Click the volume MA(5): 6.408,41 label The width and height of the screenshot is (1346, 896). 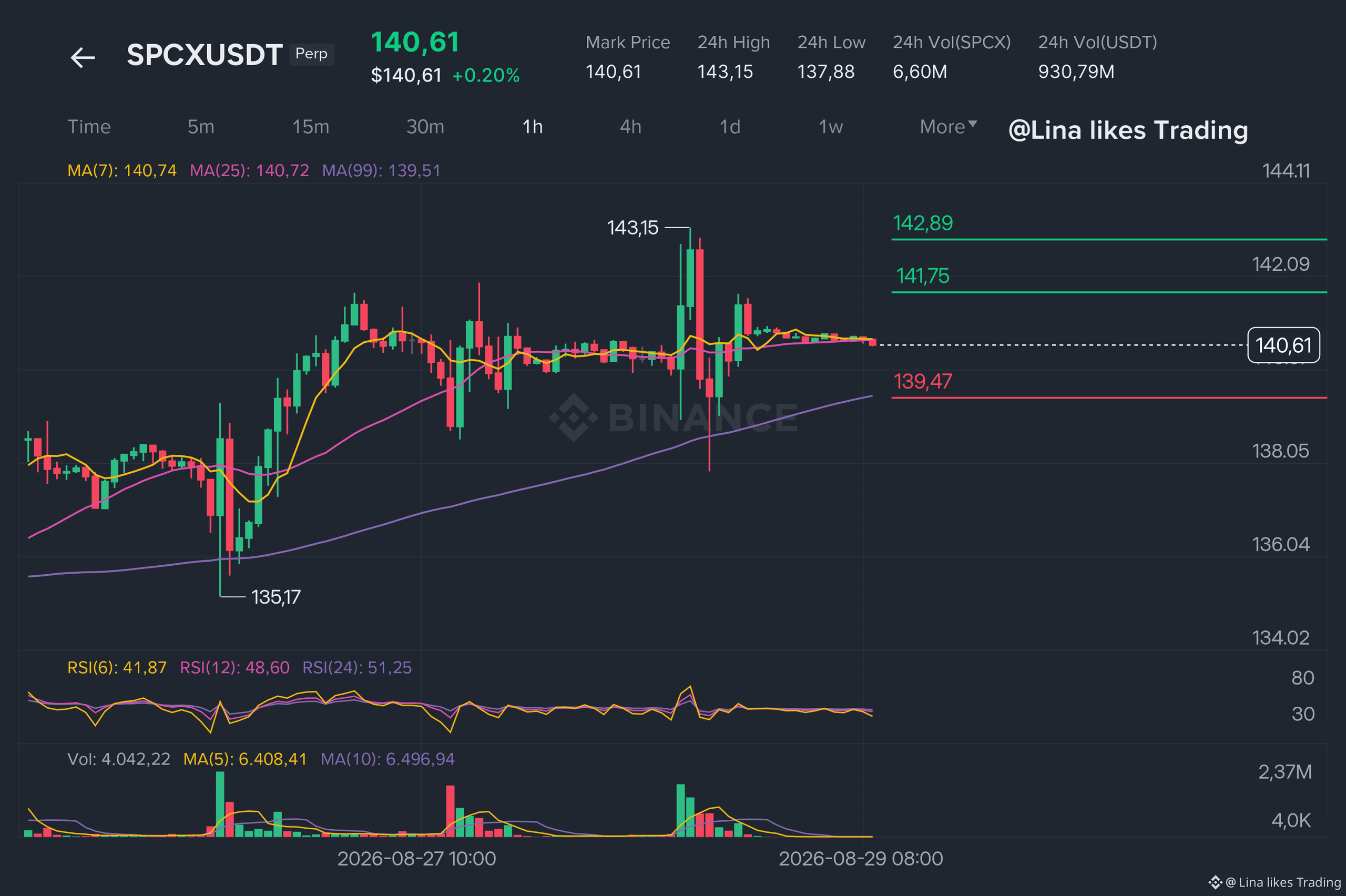245,759
